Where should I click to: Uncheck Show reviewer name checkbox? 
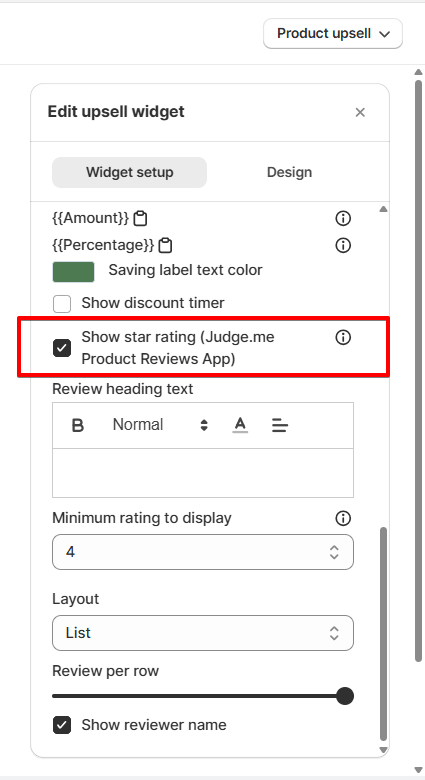tap(62, 725)
